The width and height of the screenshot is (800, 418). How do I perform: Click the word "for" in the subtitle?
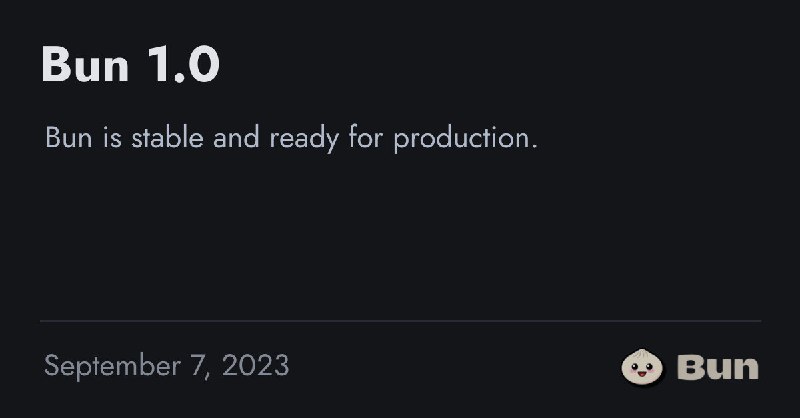pos(366,138)
